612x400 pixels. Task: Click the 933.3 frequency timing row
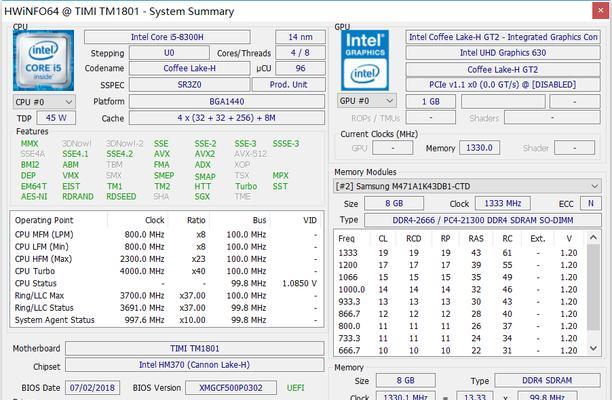460,302
